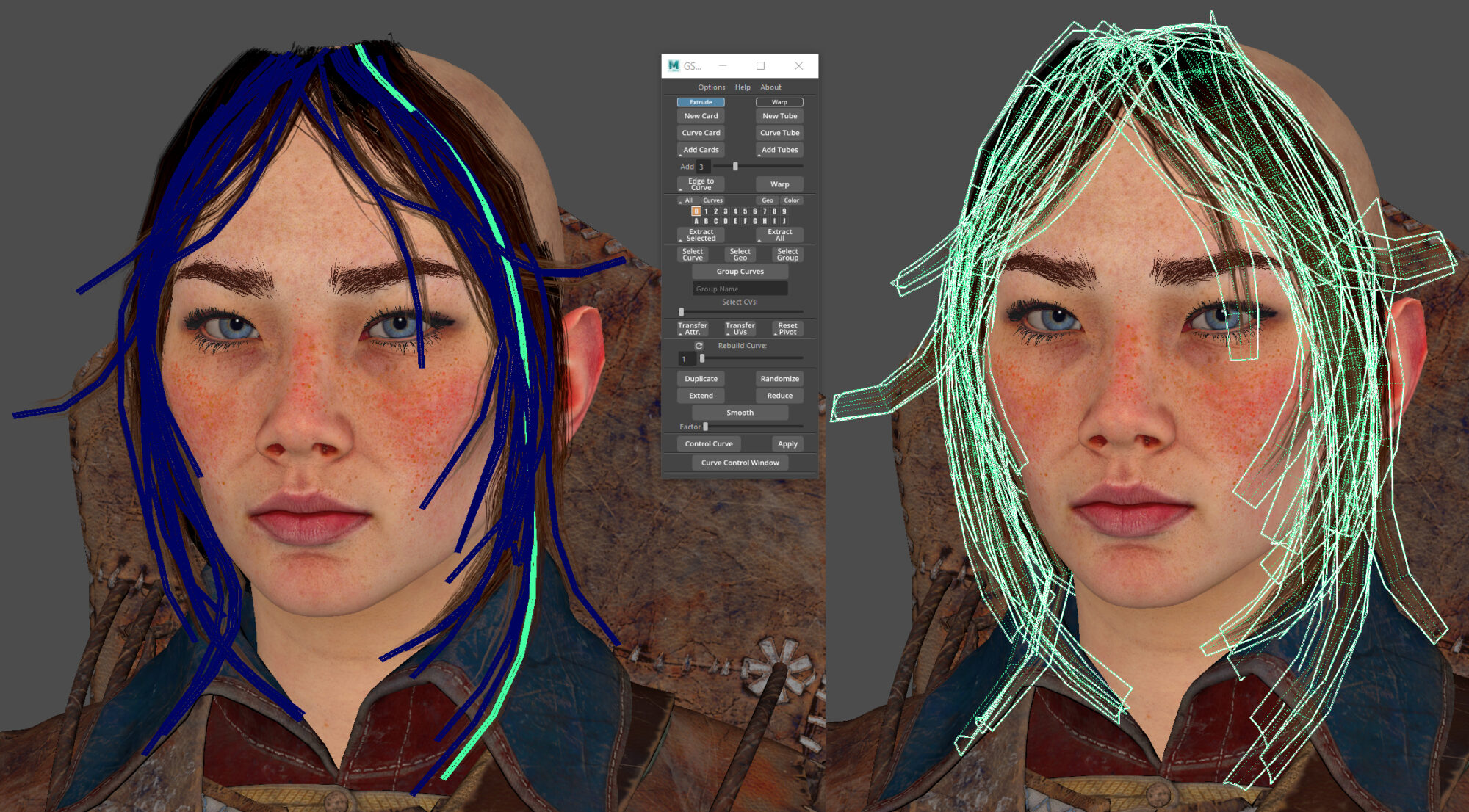This screenshot has width=1469, height=812.
Task: Select layer J in the layer grid
Action: point(784,221)
